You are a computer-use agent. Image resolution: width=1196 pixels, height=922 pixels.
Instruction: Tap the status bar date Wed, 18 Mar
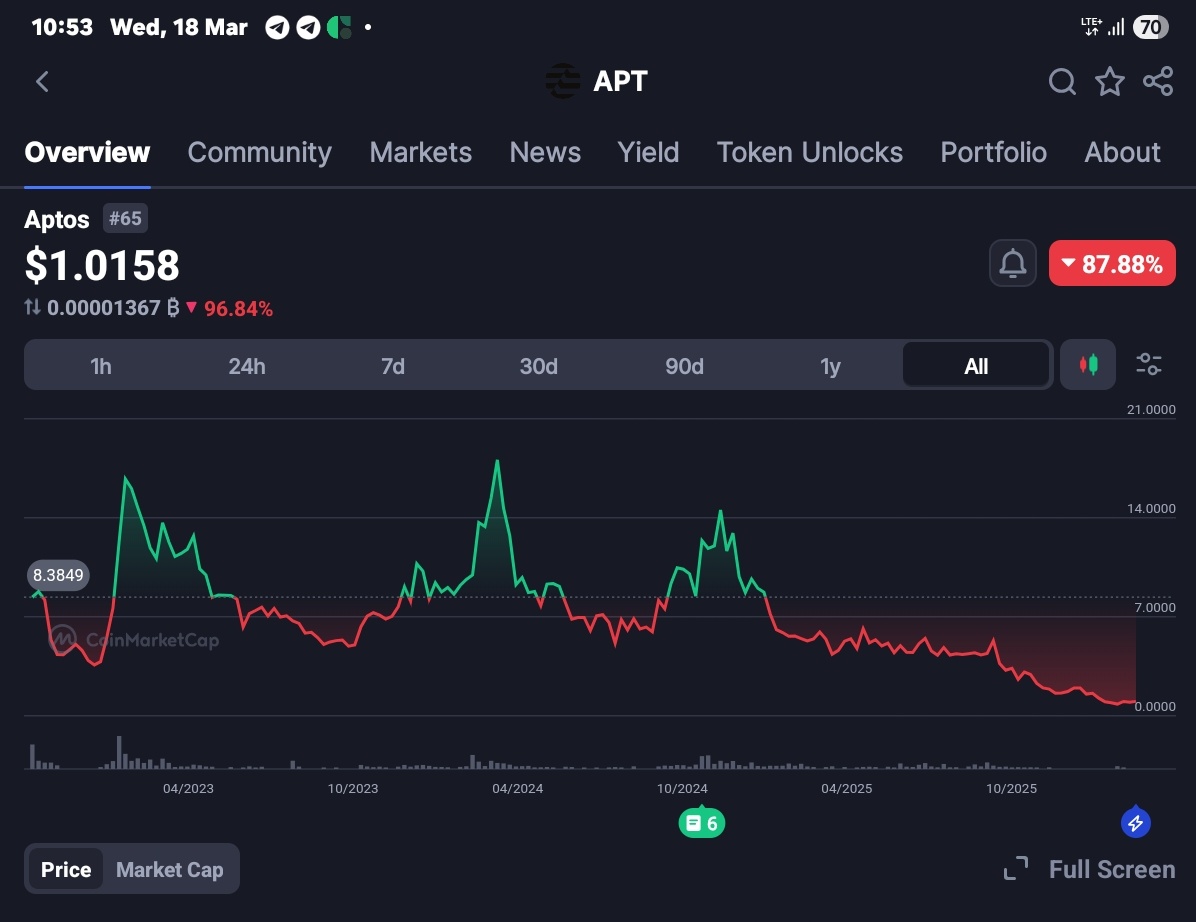coord(178,27)
